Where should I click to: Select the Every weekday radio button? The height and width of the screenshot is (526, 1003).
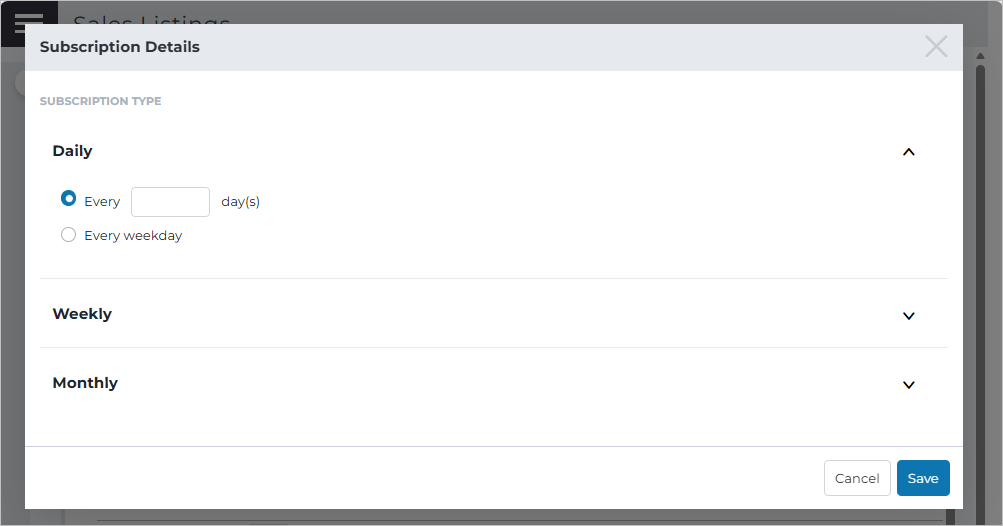[68, 235]
